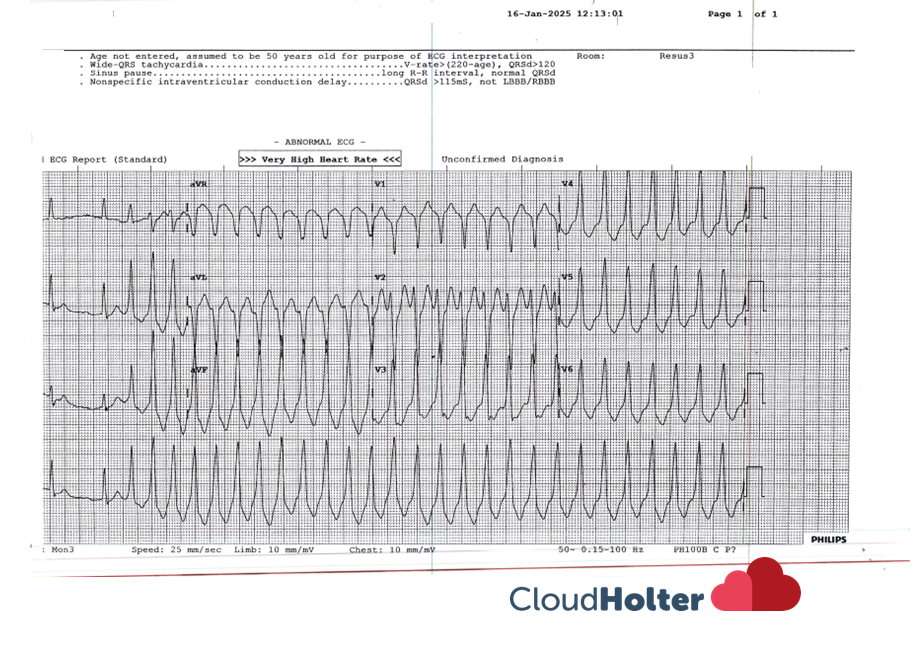This screenshot has width=919, height=648.
Task: Select the V4 lead label
Action: 567,184
